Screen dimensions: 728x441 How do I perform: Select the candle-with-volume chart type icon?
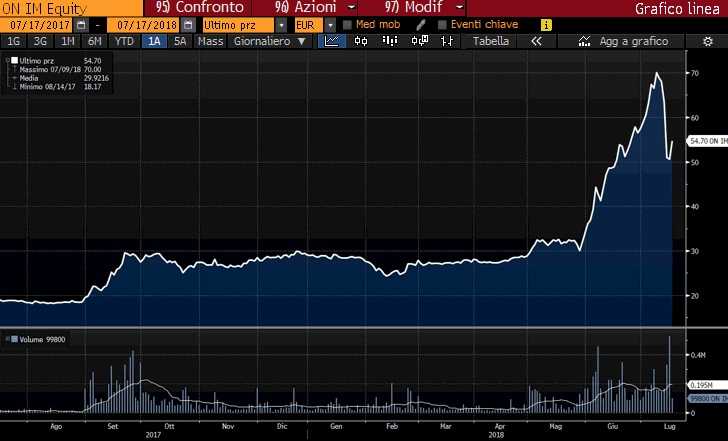[x=420, y=41]
